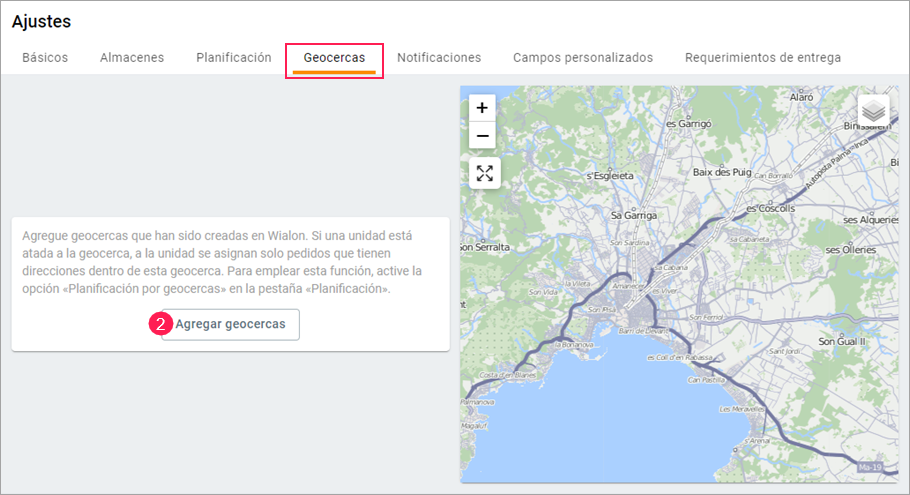Screen dimensions: 910x495
Task: Select the Geocercas tab
Action: (x=334, y=58)
